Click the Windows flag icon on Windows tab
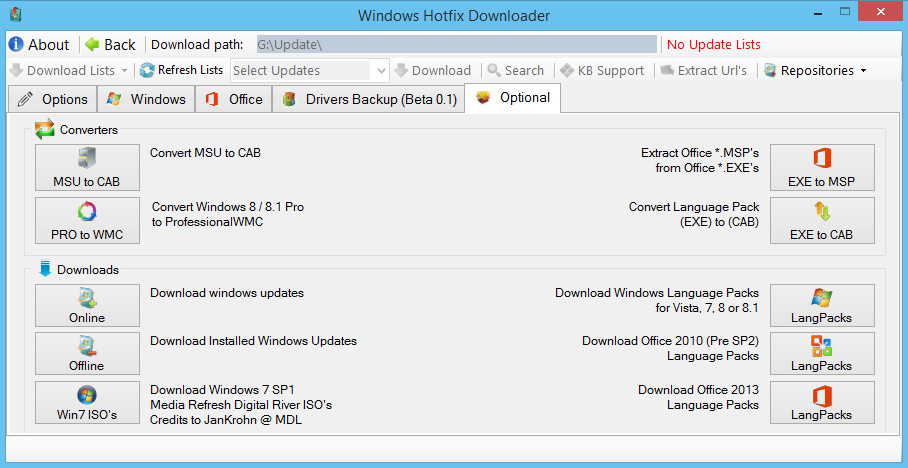This screenshot has width=908, height=468. 114,99
